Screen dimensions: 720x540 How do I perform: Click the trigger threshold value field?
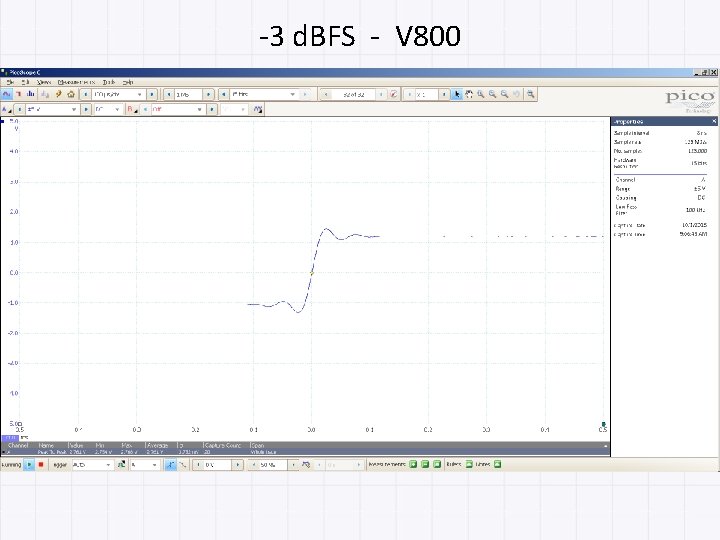pos(218,465)
